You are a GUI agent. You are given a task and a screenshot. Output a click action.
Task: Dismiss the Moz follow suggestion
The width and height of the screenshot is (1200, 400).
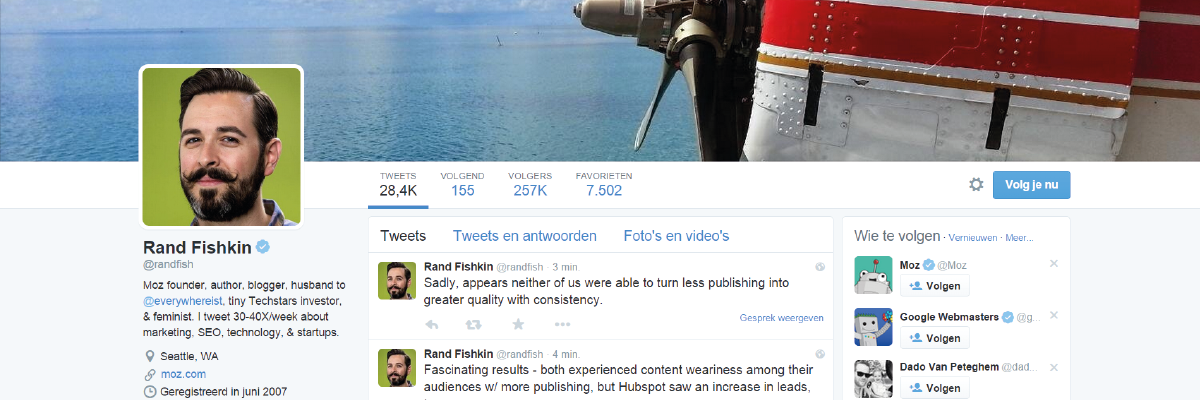[x=1053, y=263]
